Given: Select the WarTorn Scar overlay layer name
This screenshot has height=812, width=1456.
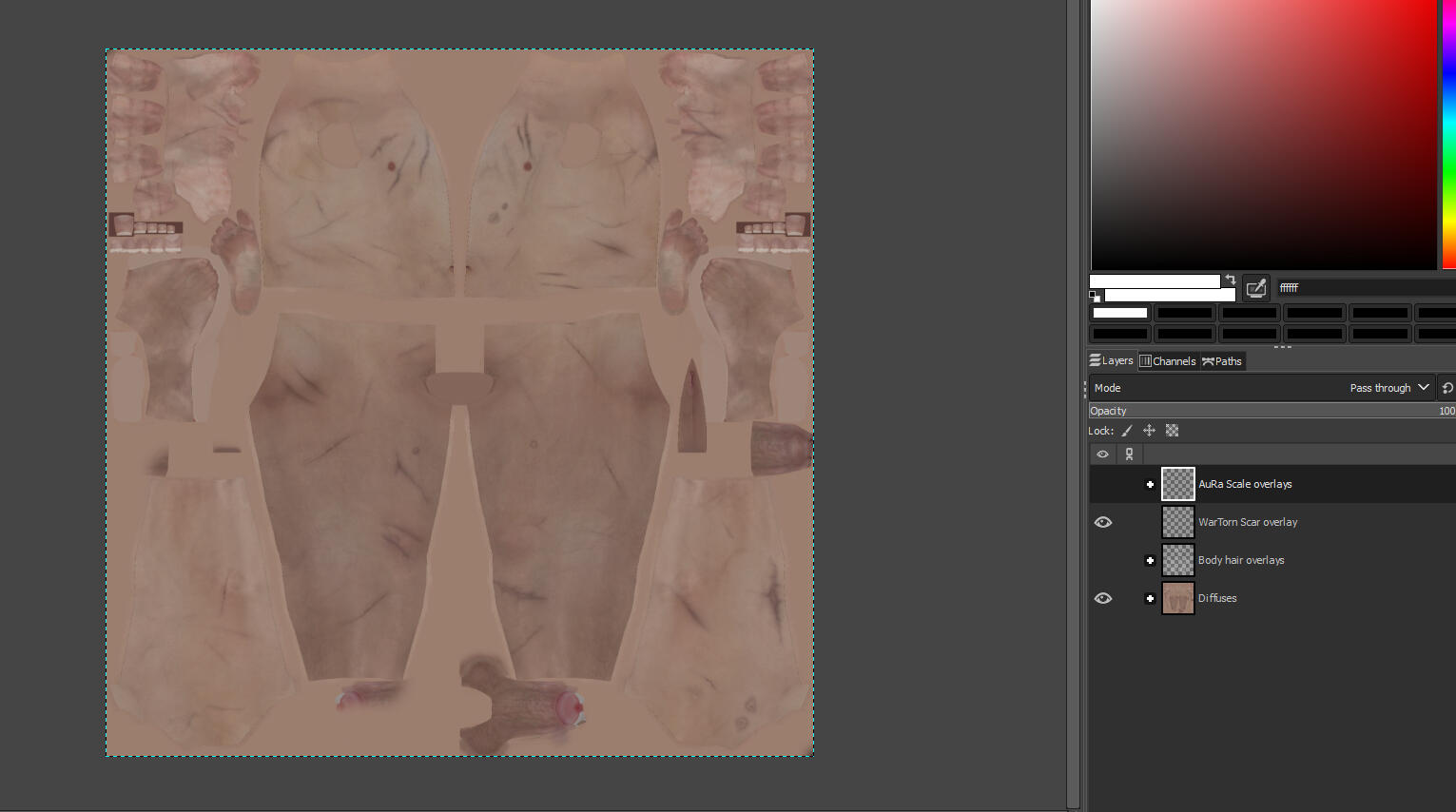Looking at the screenshot, I should [x=1247, y=522].
